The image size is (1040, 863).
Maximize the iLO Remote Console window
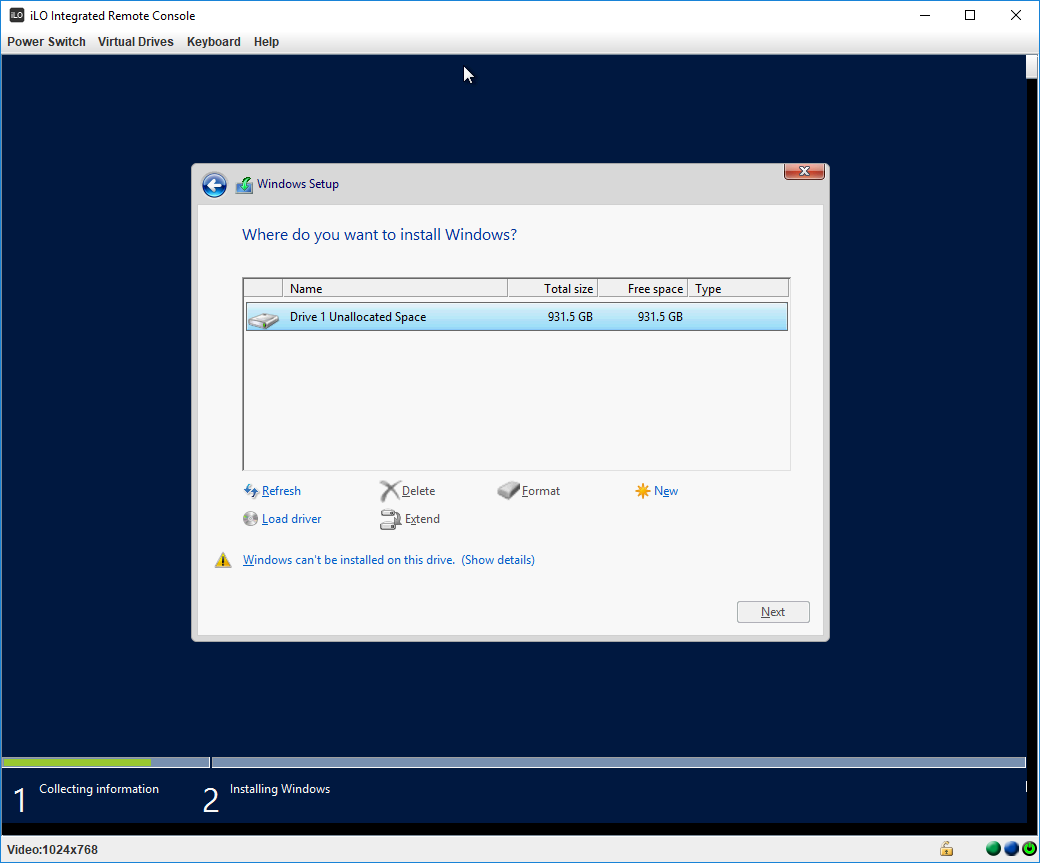(x=970, y=15)
